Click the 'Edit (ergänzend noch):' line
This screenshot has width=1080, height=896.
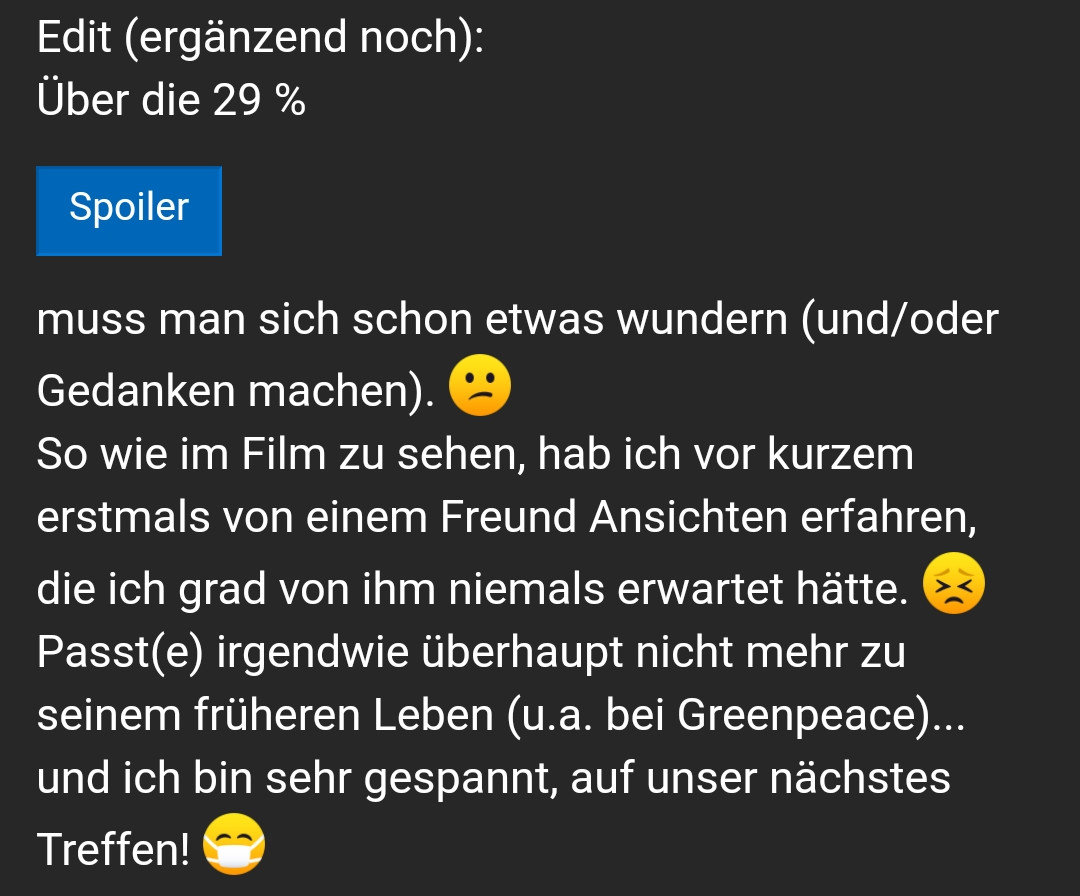point(260,37)
